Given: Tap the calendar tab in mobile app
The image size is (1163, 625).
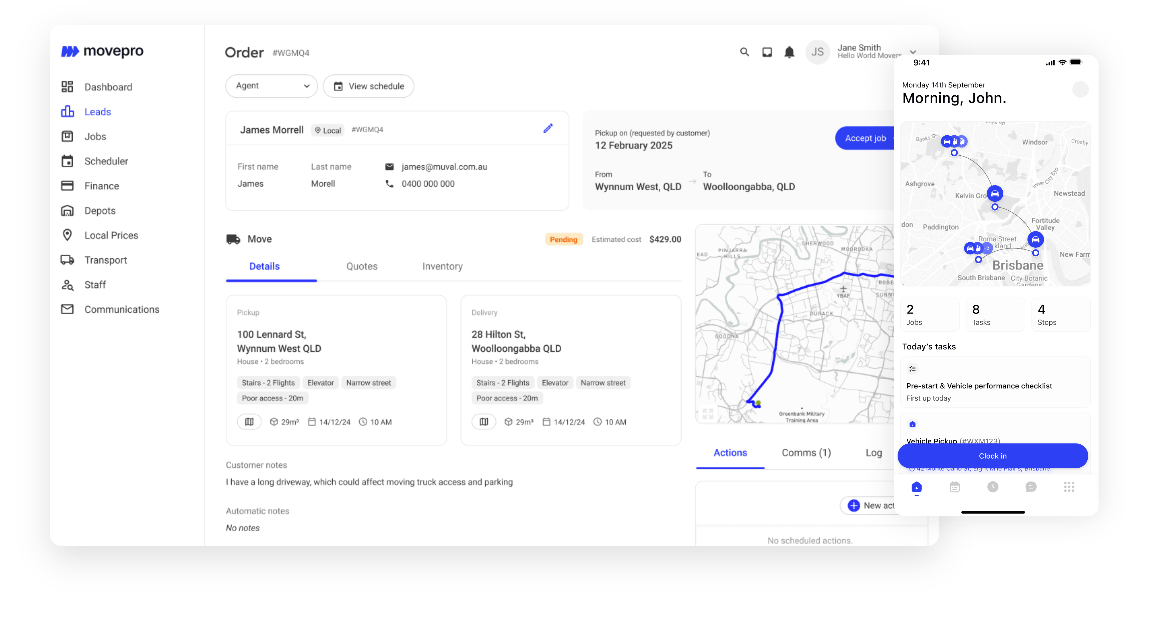Looking at the screenshot, I should click(x=955, y=487).
